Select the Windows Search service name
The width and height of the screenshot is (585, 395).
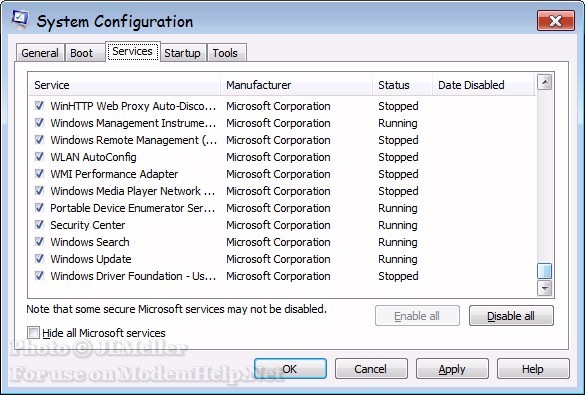point(90,242)
